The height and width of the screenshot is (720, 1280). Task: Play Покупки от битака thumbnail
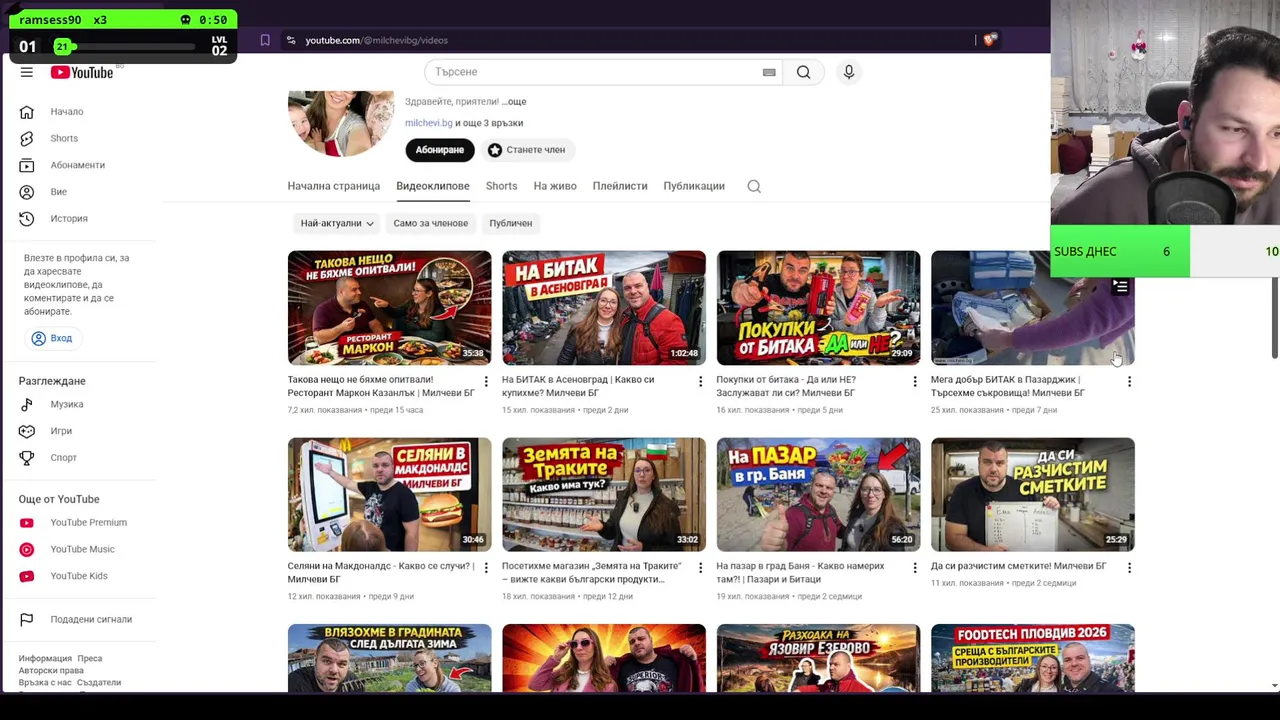point(818,307)
